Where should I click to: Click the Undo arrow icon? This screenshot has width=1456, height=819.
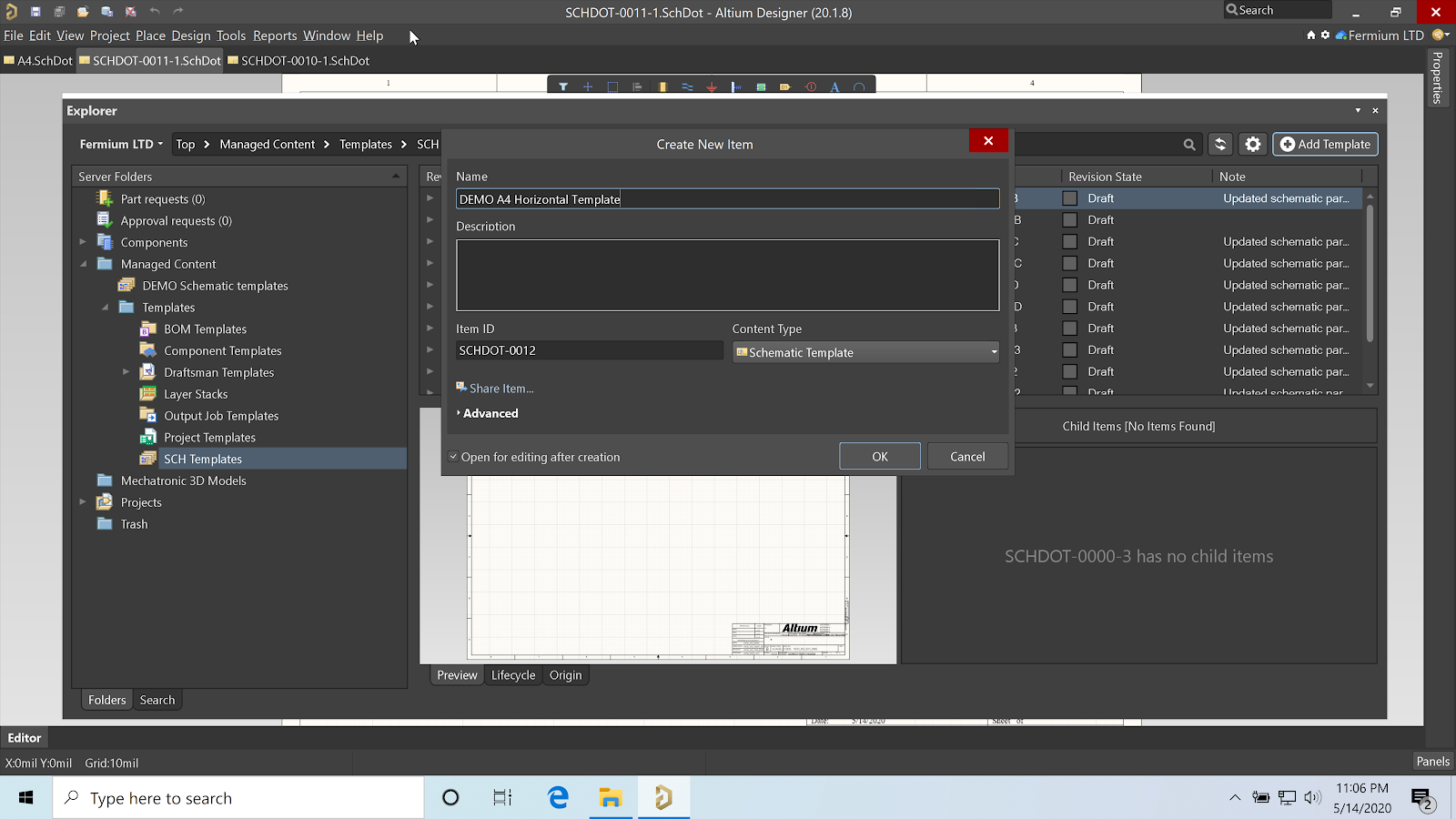point(155,12)
